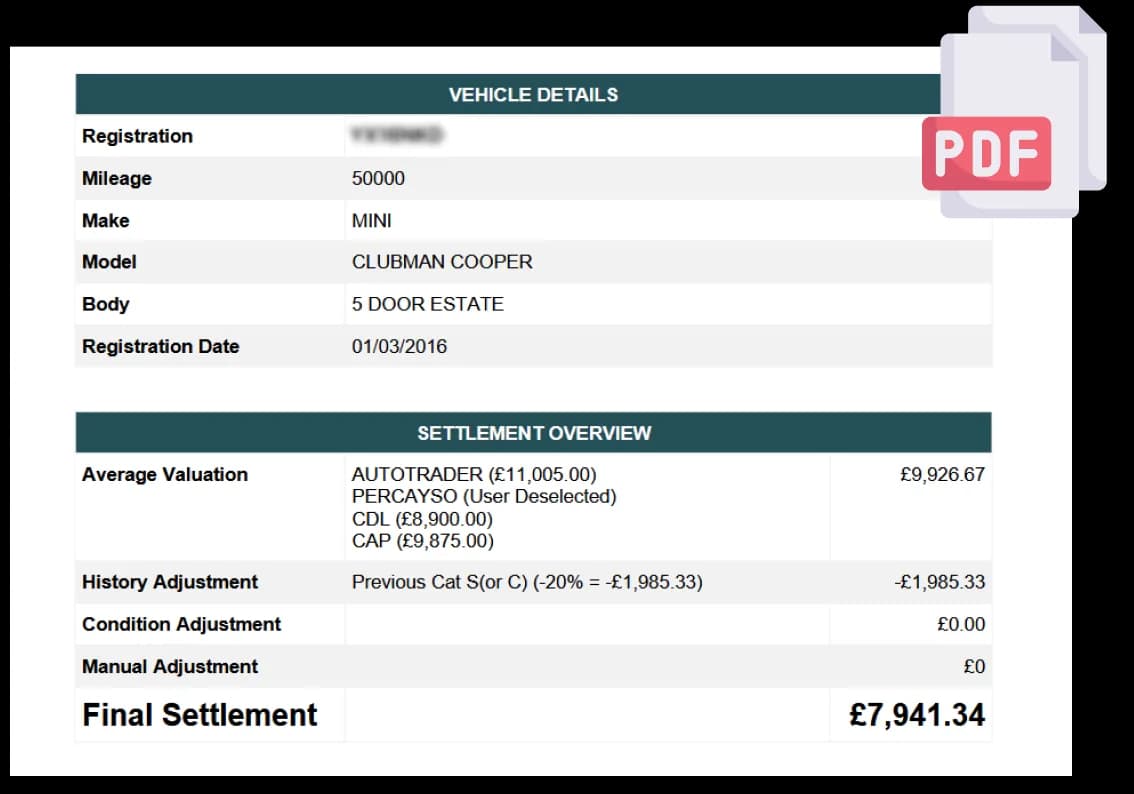Select the condition adjustment amount £0.00

tap(961, 624)
